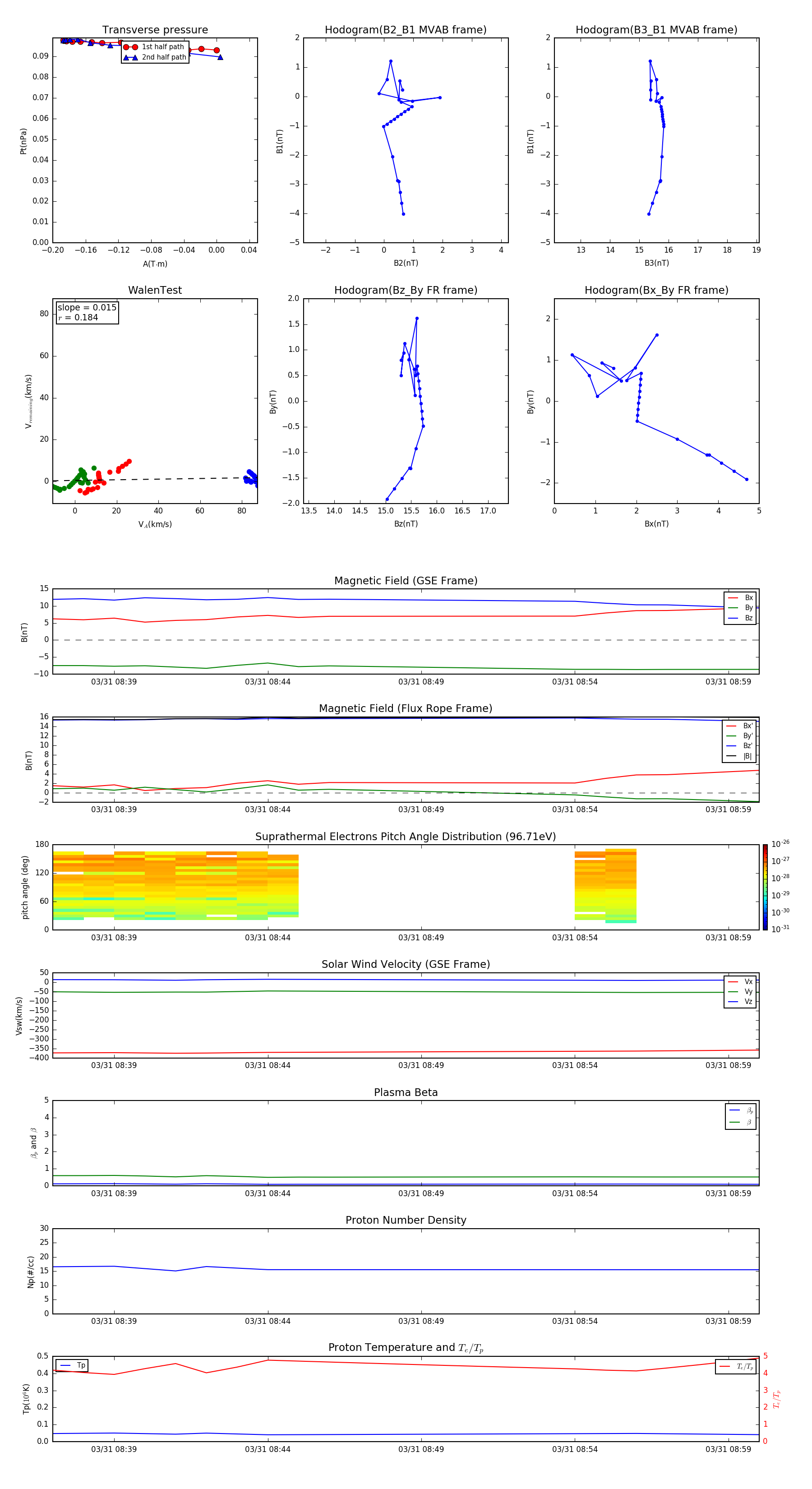Click the pitch angle flux colorbar
The width and height of the screenshot is (812, 1489).
point(765,887)
